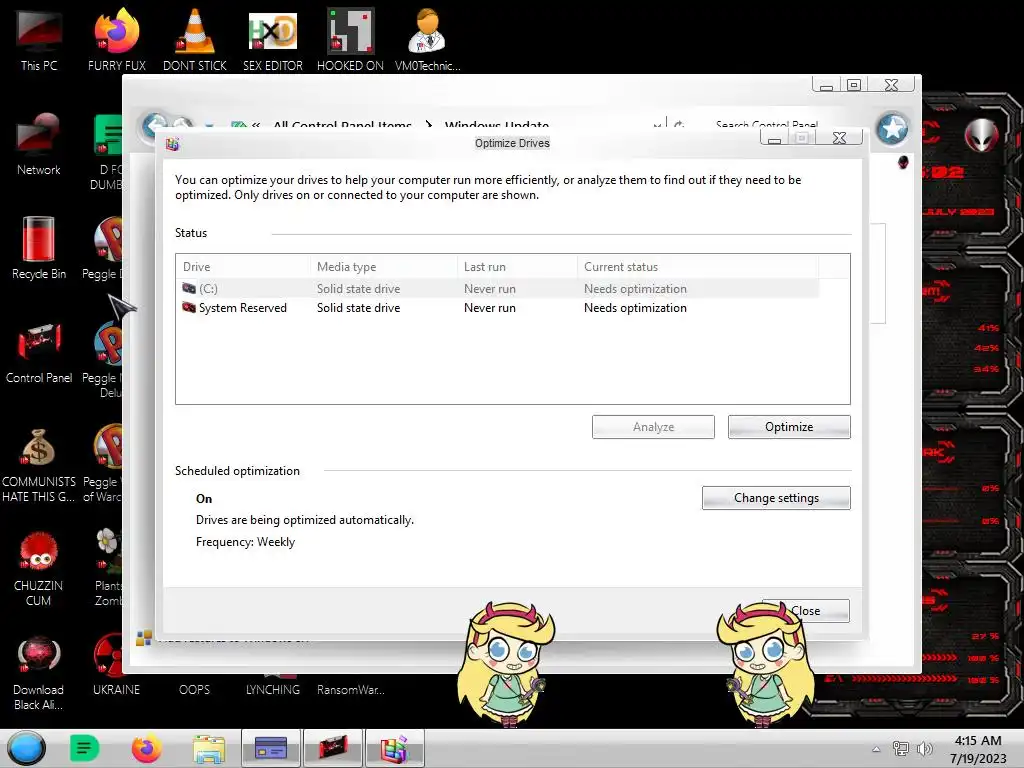Open the red fuzzy CHUZZIN desktop icon

39,568
